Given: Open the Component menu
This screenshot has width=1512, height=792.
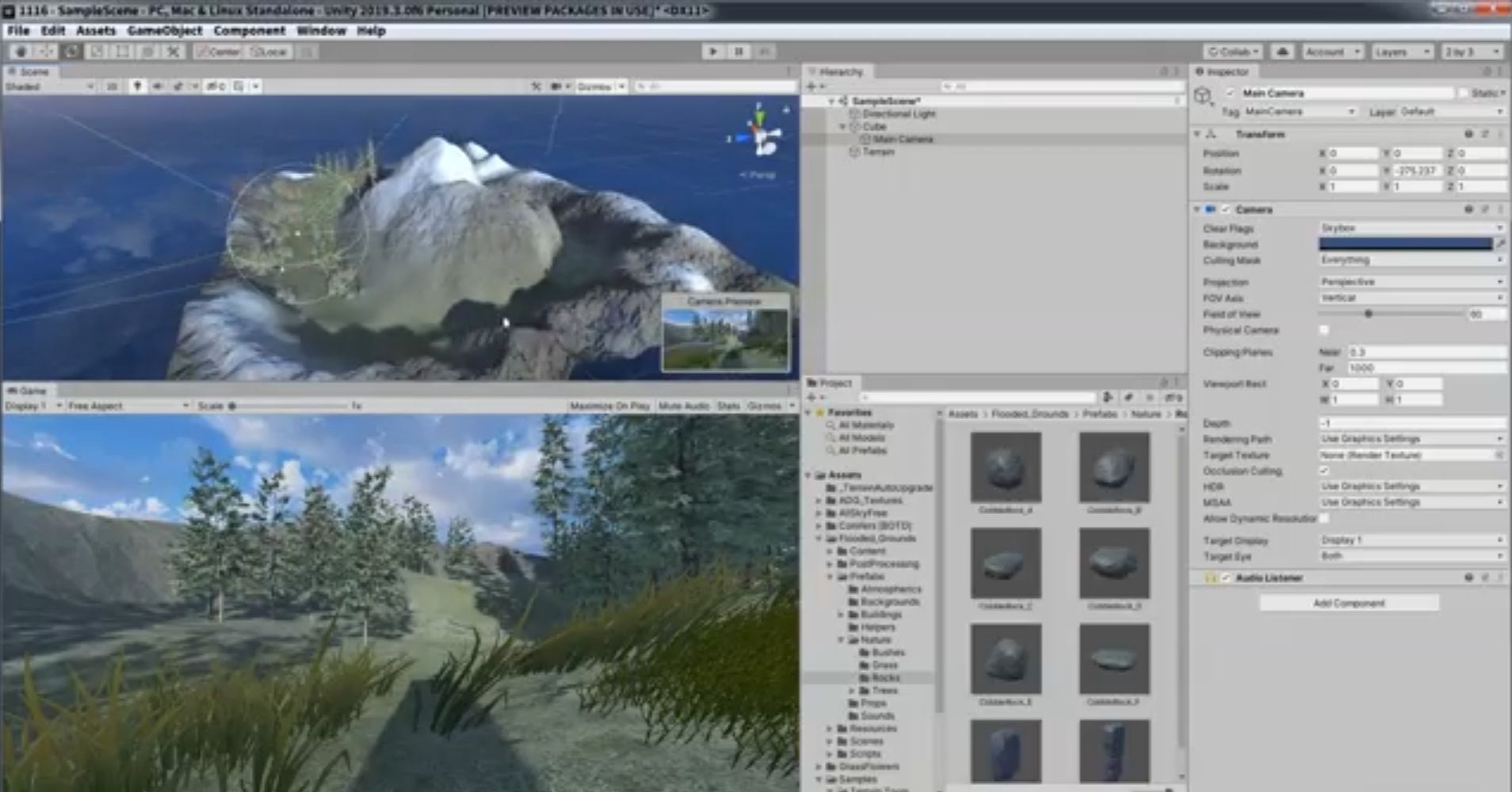Looking at the screenshot, I should point(249,31).
